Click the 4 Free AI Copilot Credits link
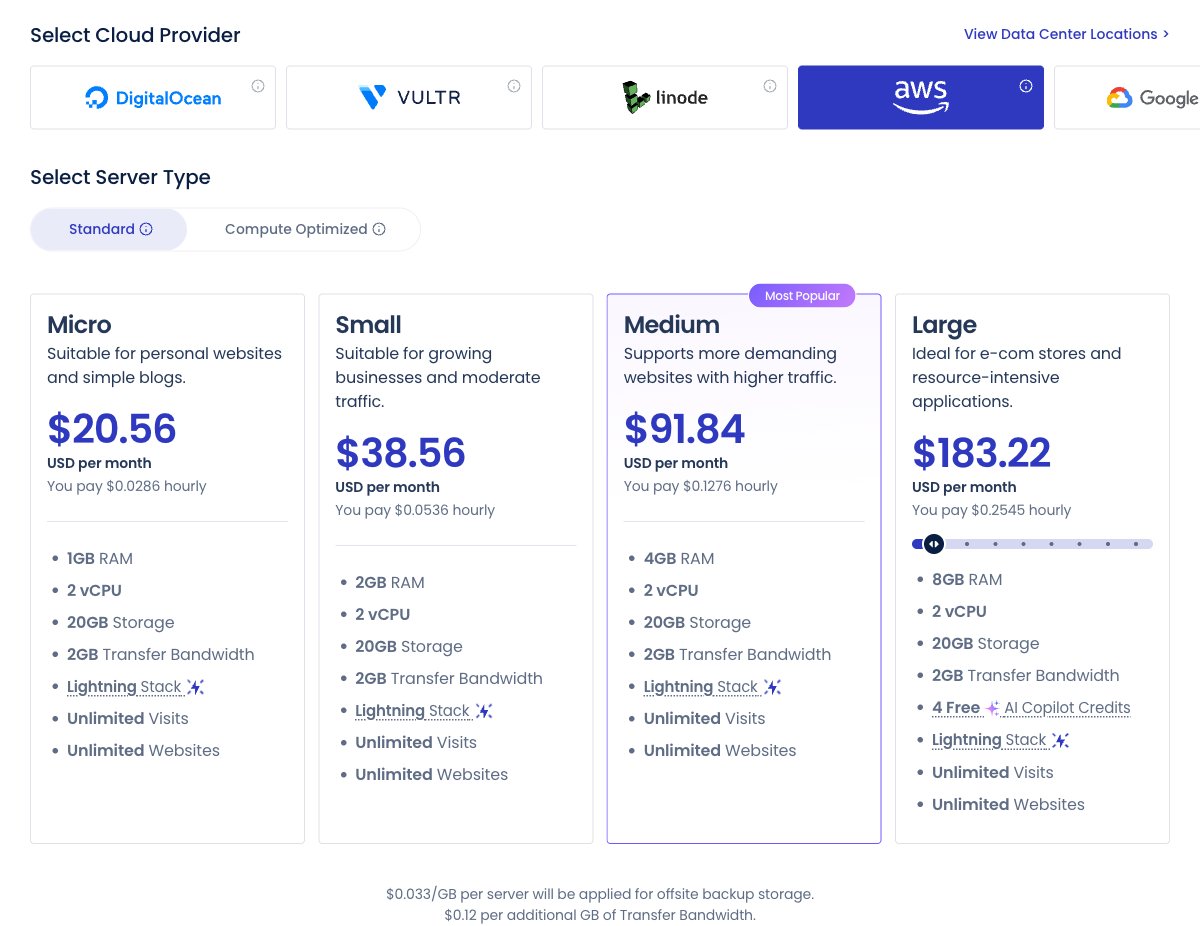The image size is (1200, 926). pyautogui.click(x=1031, y=708)
